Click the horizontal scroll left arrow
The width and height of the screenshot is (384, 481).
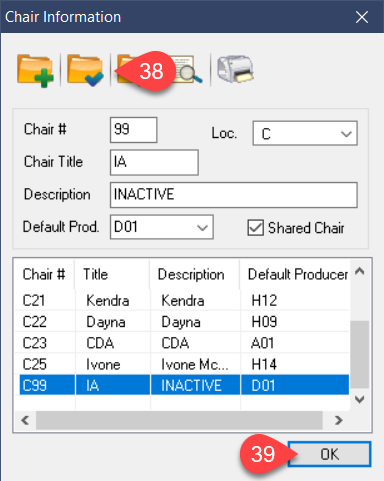pos(25,420)
